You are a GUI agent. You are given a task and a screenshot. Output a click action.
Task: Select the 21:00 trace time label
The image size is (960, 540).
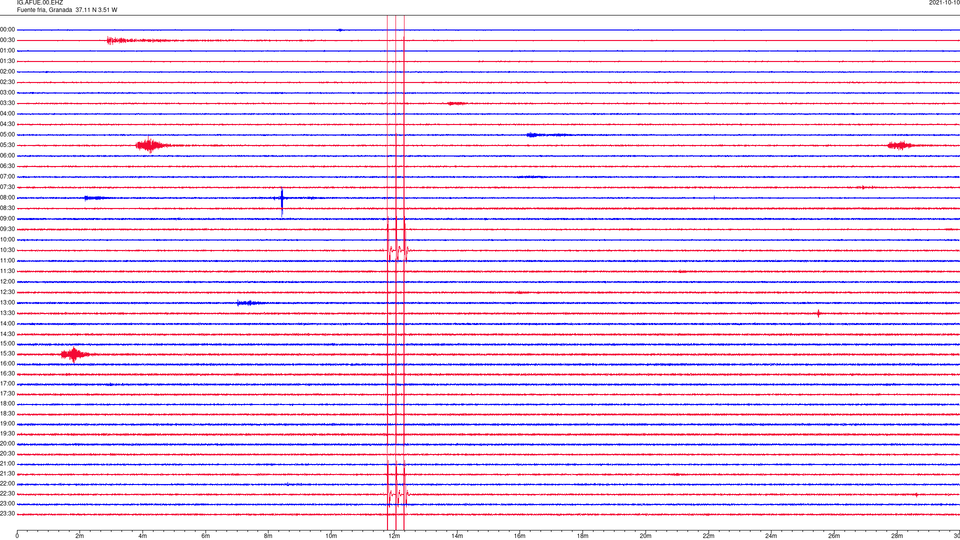pos(8,463)
